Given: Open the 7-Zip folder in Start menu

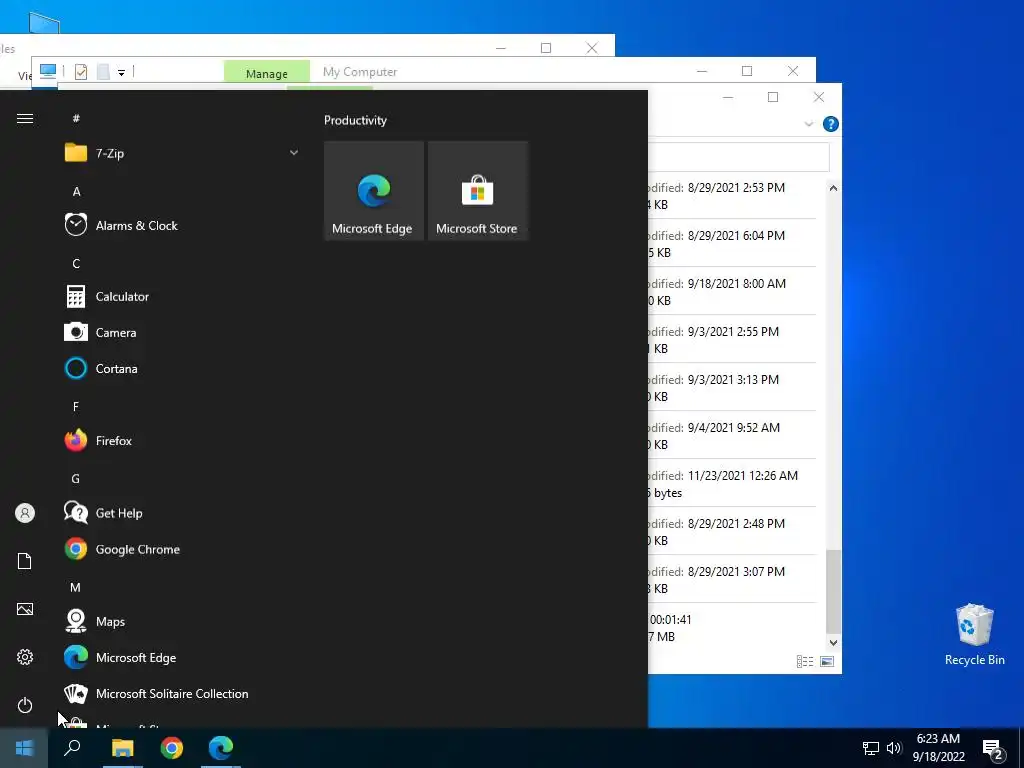Looking at the screenshot, I should click(x=181, y=153).
